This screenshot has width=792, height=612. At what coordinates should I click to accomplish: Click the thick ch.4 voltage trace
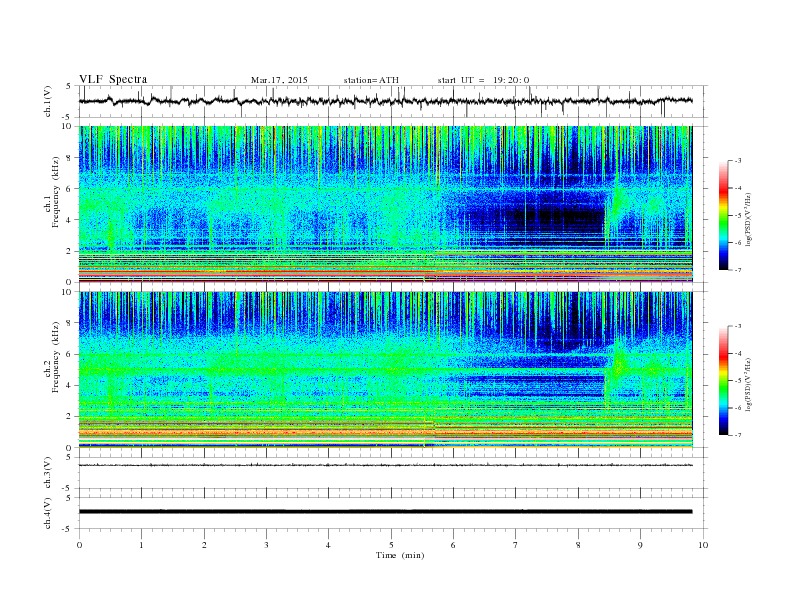coord(385,512)
